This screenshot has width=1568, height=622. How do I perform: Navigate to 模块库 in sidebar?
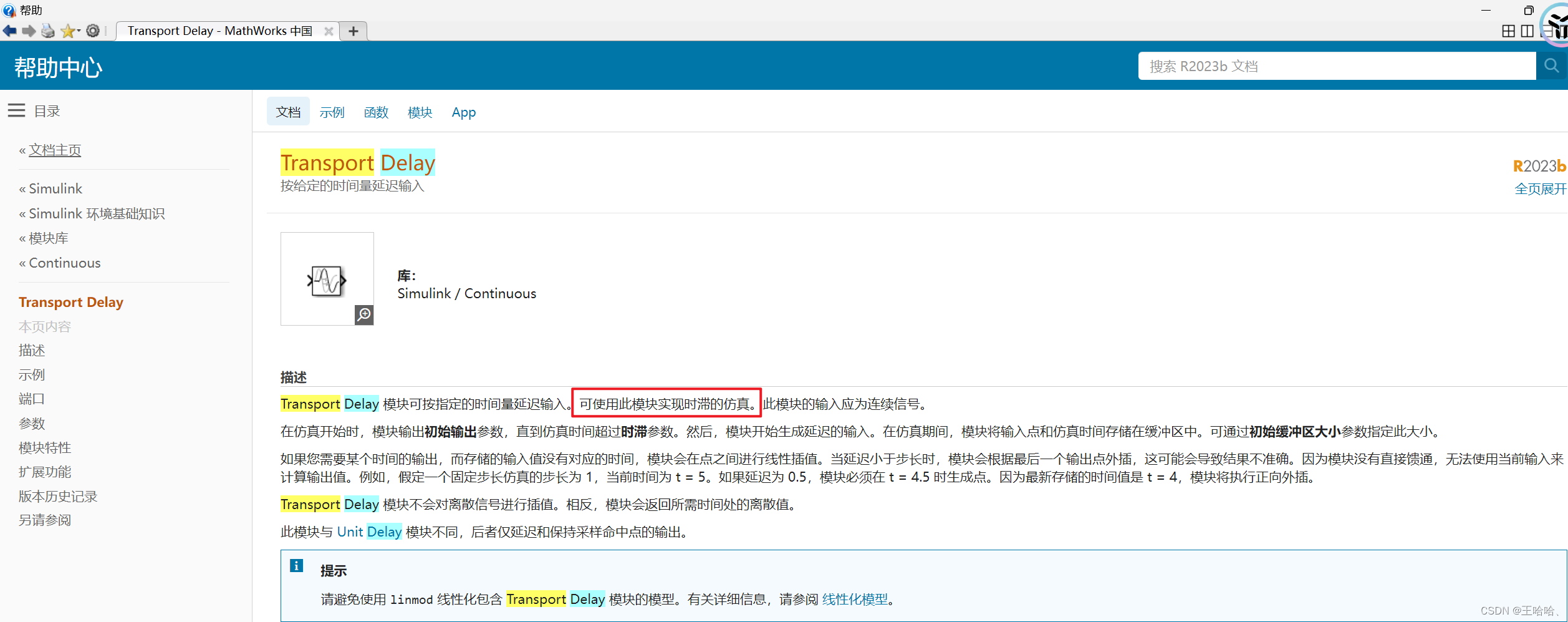pos(49,238)
